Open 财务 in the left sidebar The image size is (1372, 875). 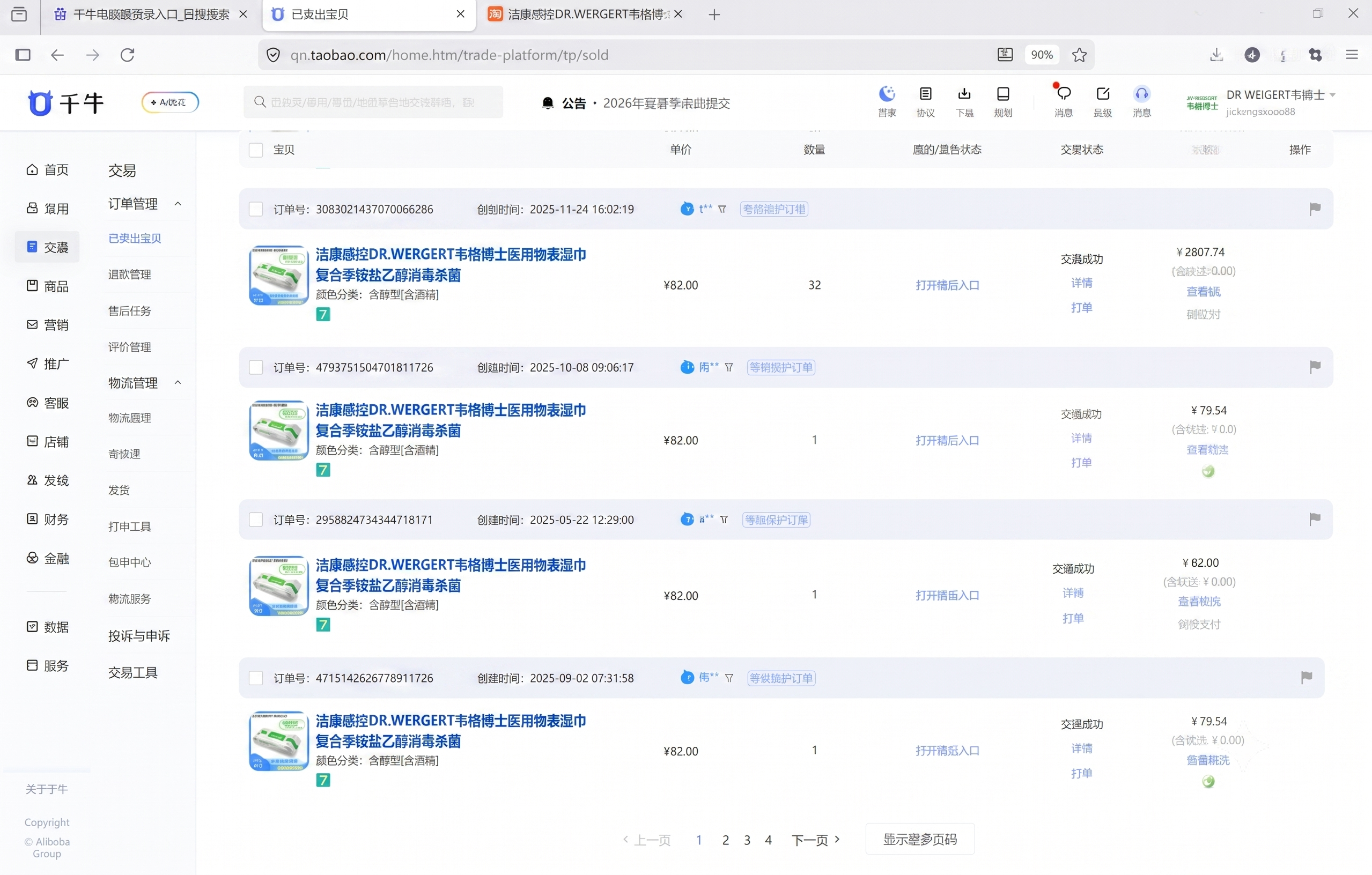pyautogui.click(x=48, y=519)
